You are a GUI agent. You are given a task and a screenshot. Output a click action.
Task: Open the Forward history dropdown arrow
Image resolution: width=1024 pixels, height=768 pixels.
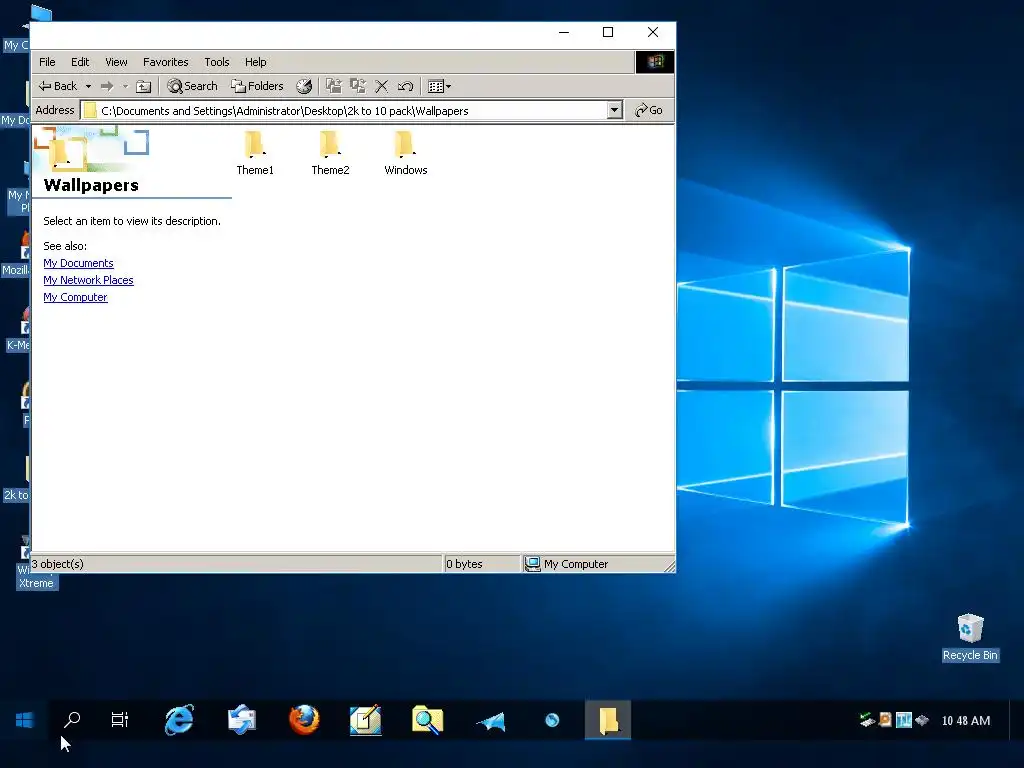[125, 86]
